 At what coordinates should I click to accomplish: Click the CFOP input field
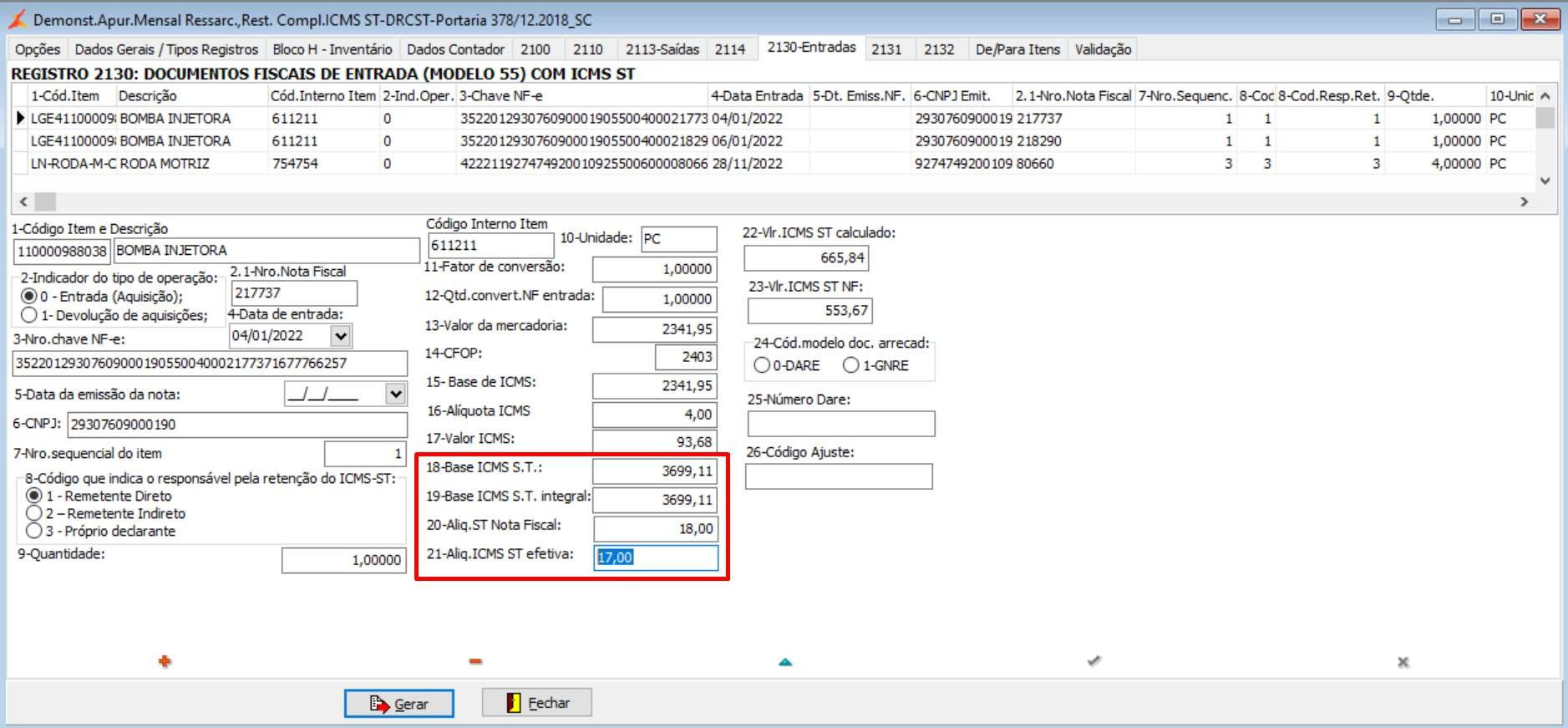point(686,357)
